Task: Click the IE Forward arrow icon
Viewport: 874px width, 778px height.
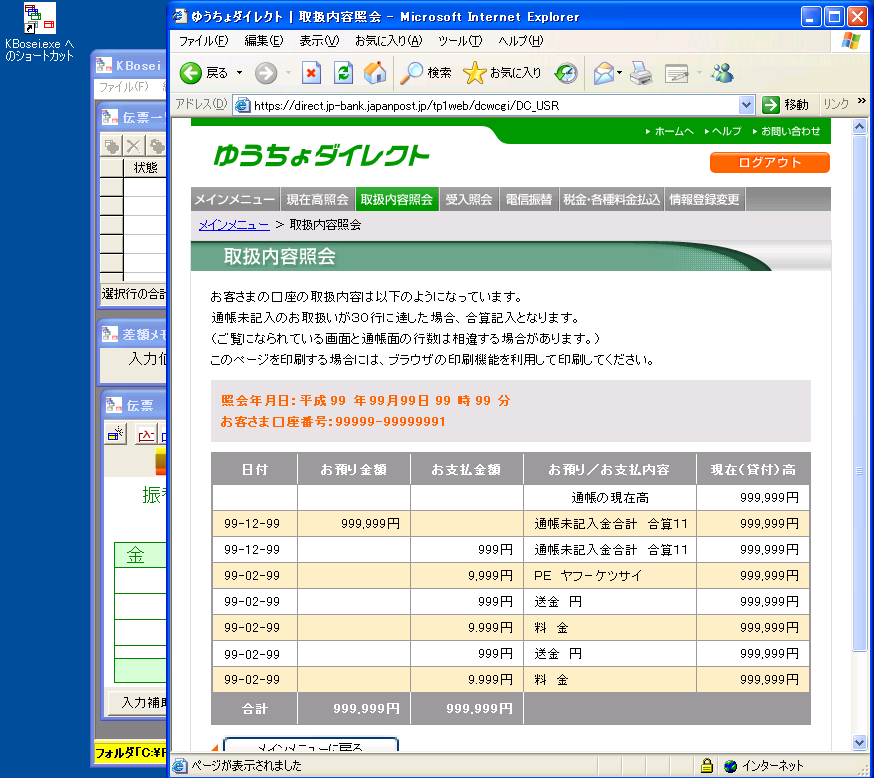Action: (266, 73)
